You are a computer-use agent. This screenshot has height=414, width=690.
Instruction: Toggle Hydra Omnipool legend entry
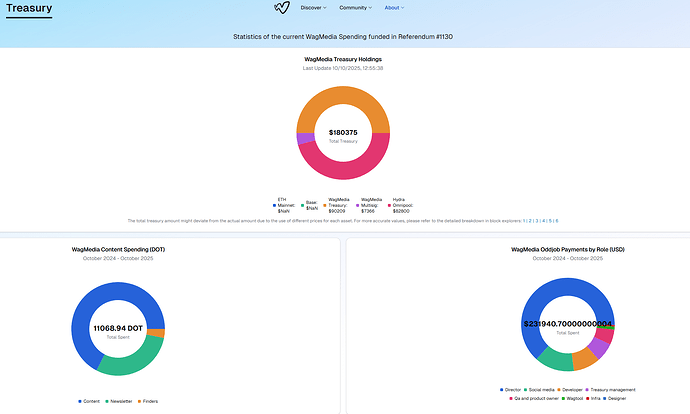[x=400, y=205]
